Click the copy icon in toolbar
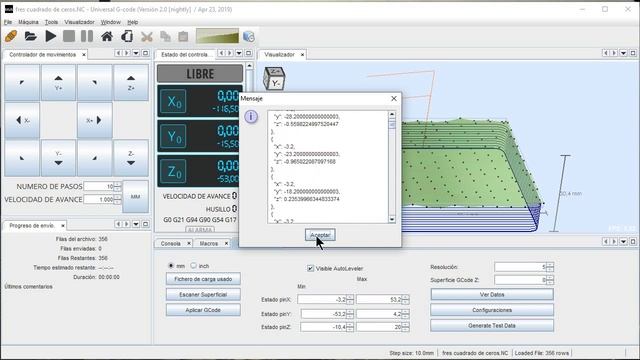 (165, 37)
